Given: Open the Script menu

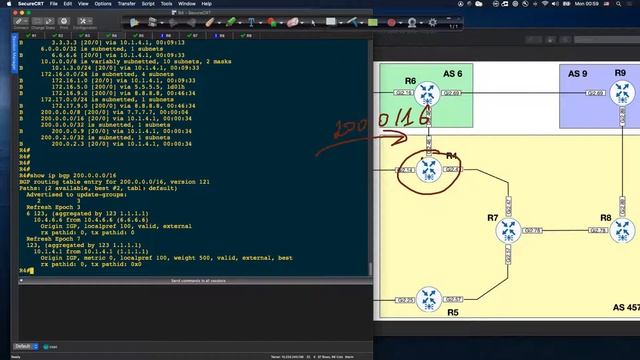Looking at the screenshot, I should point(148,4).
